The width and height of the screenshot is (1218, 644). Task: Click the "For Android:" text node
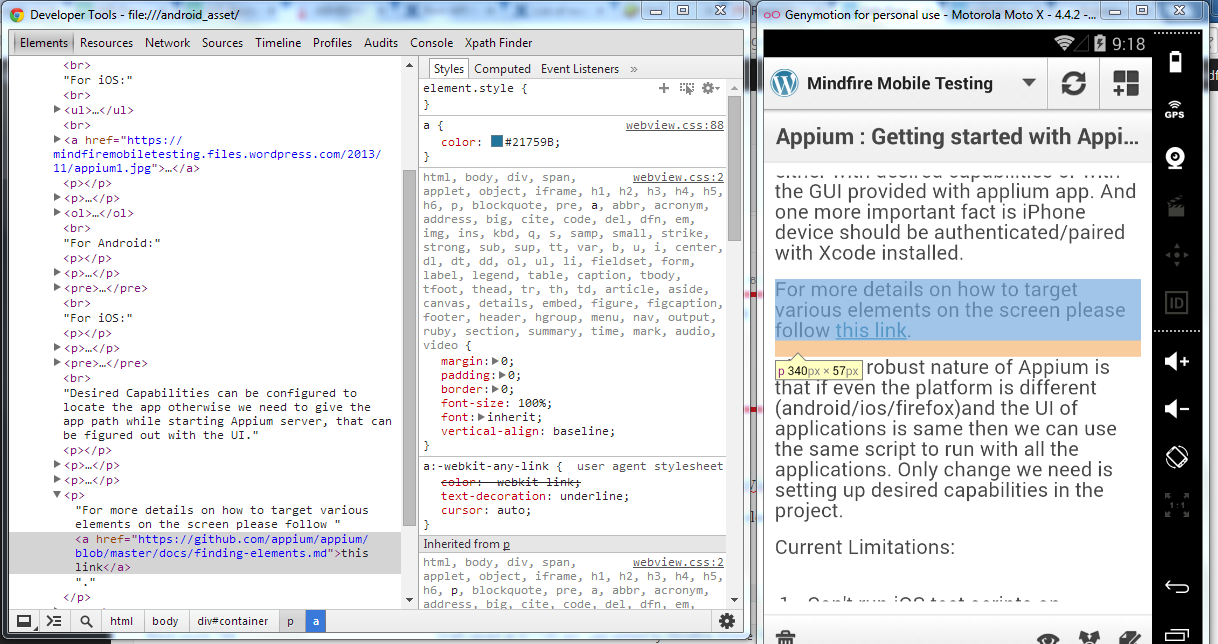tap(112, 243)
